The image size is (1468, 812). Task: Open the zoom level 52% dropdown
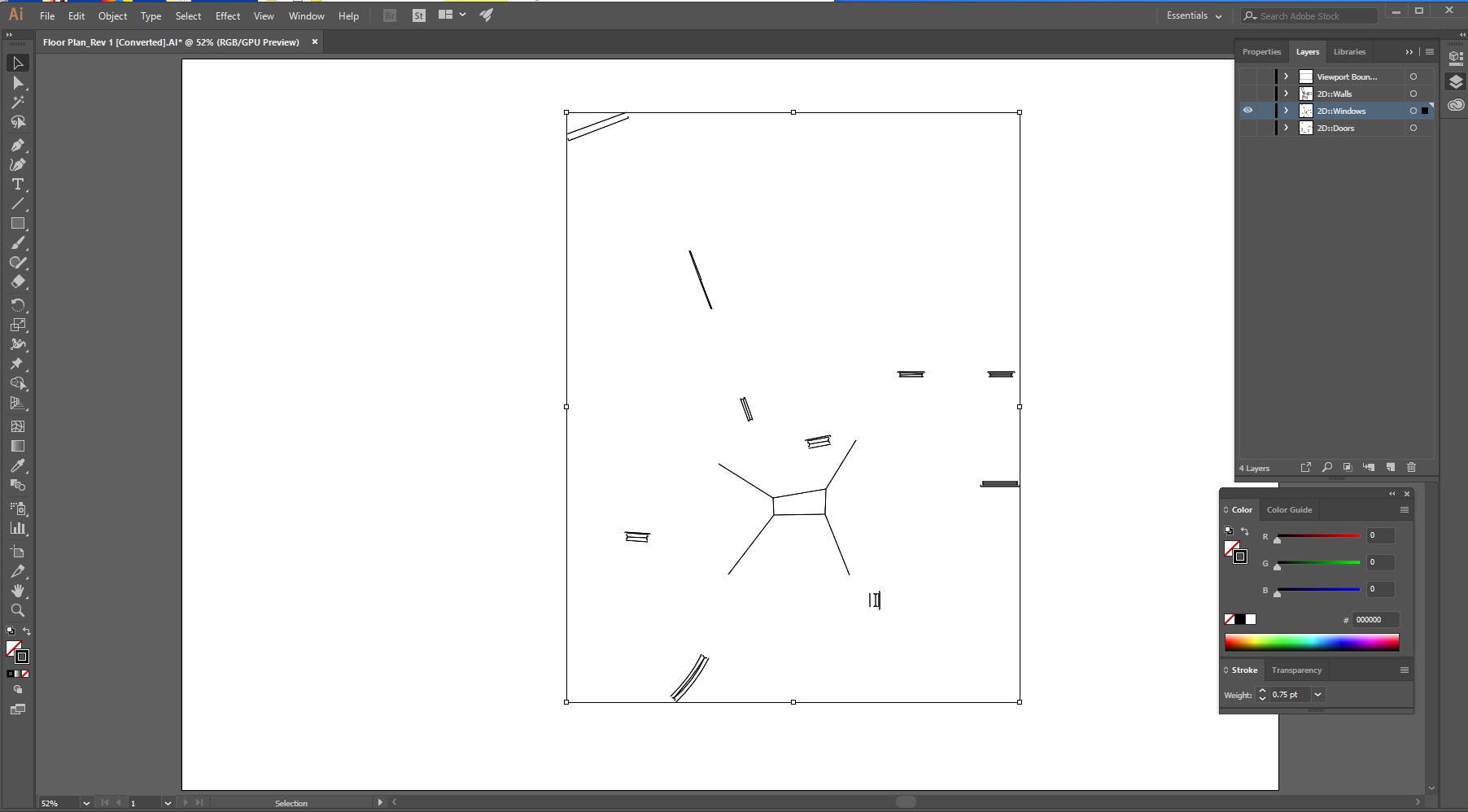pyautogui.click(x=85, y=803)
